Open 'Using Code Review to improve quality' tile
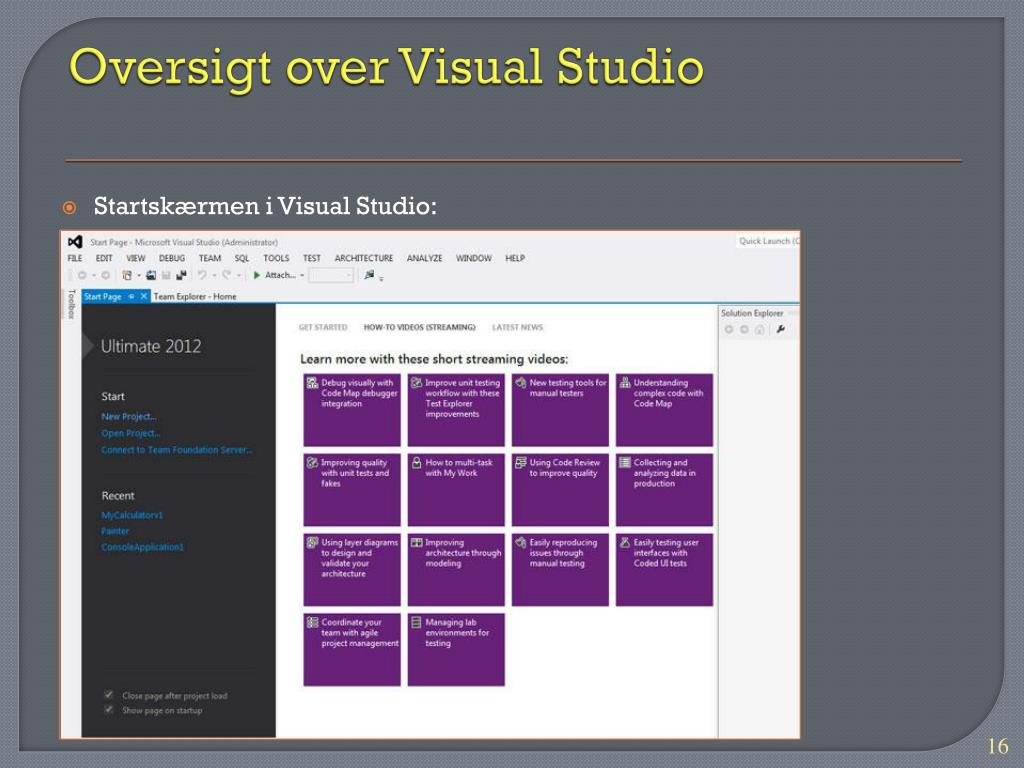Image resolution: width=1024 pixels, height=768 pixels. [560, 490]
